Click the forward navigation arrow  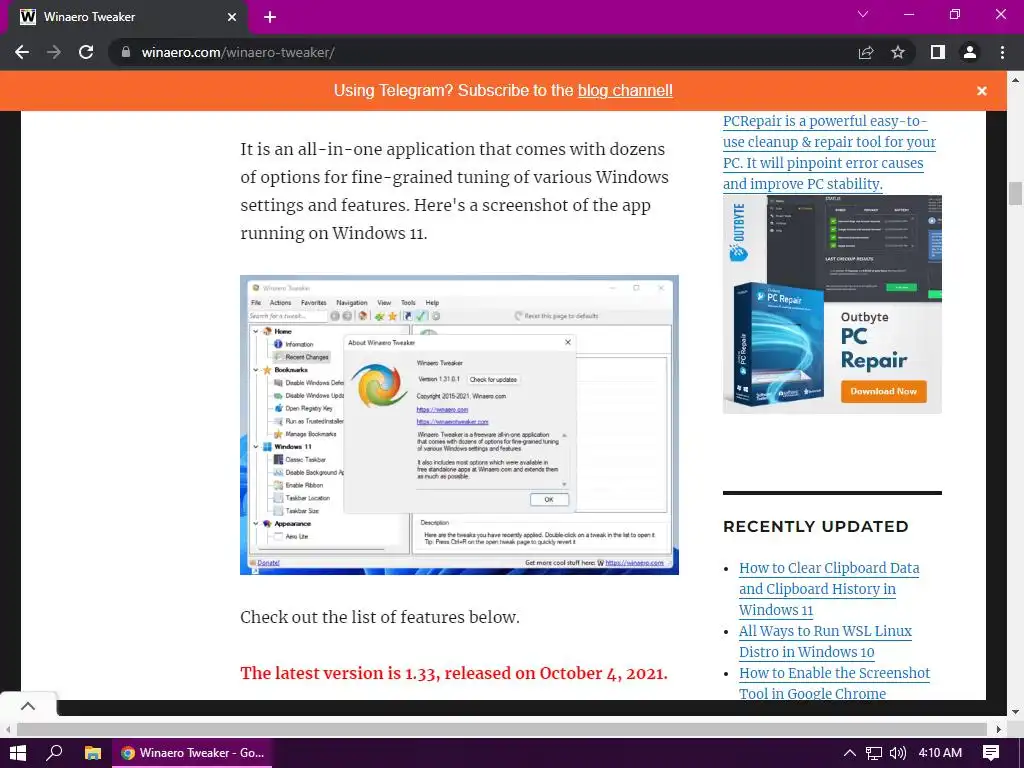pyautogui.click(x=54, y=52)
